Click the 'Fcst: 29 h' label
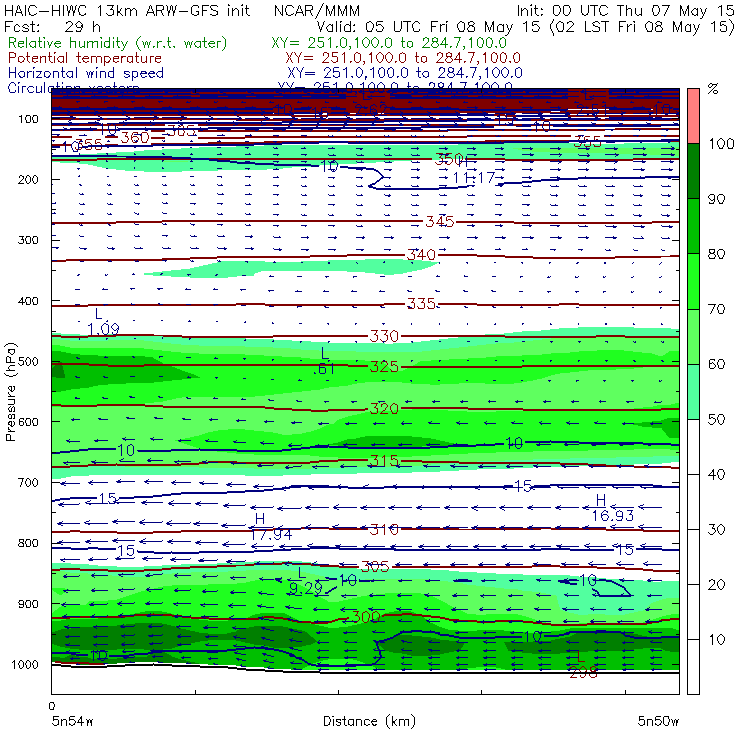 [x=52, y=26]
